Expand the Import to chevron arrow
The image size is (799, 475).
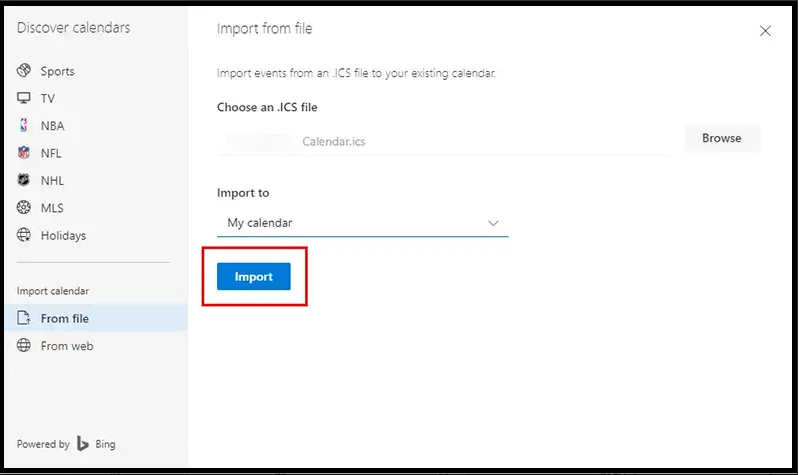tap(493, 223)
